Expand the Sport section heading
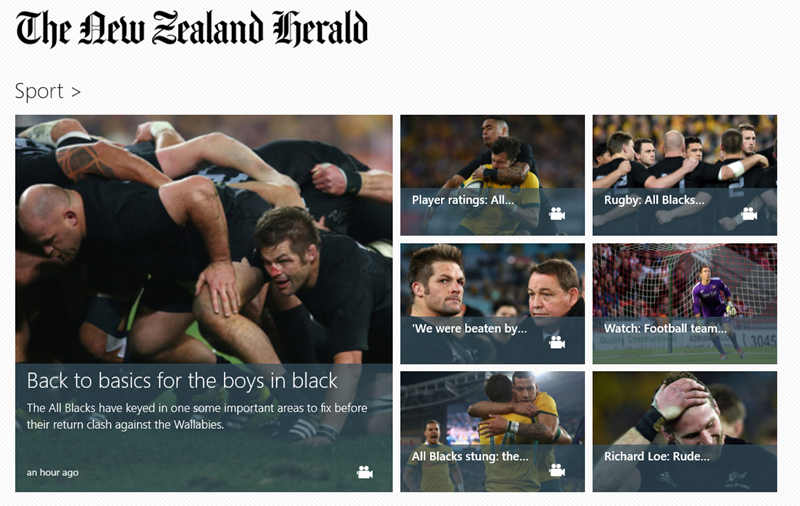The height and width of the screenshot is (506, 800). click(47, 91)
